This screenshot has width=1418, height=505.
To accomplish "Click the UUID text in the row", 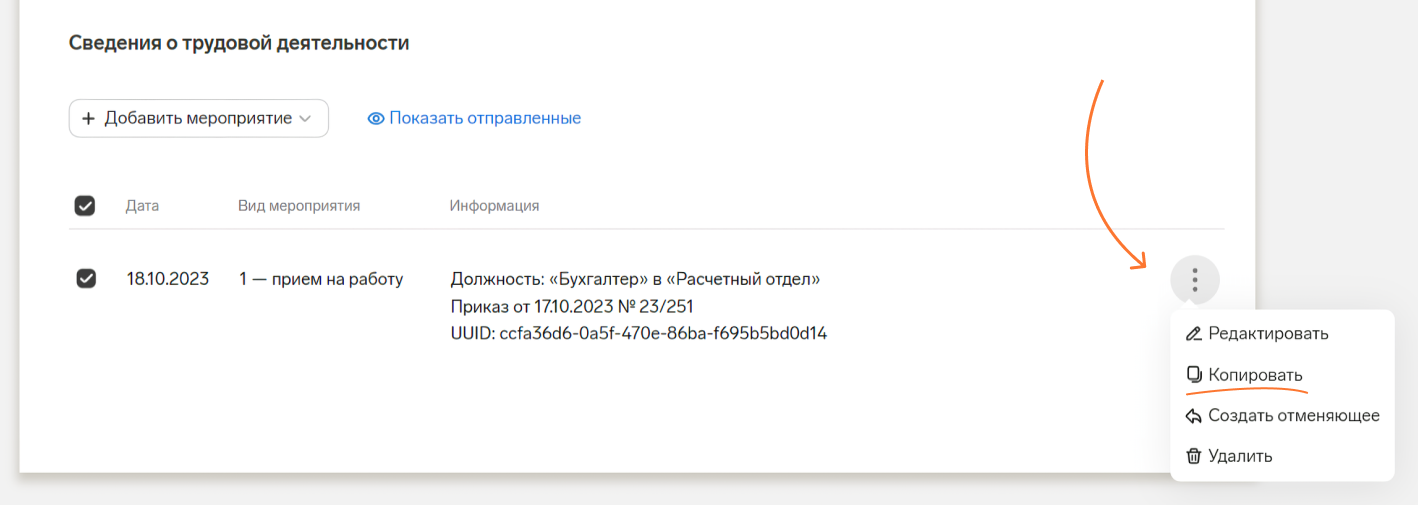I will pyautogui.click(x=639, y=333).
